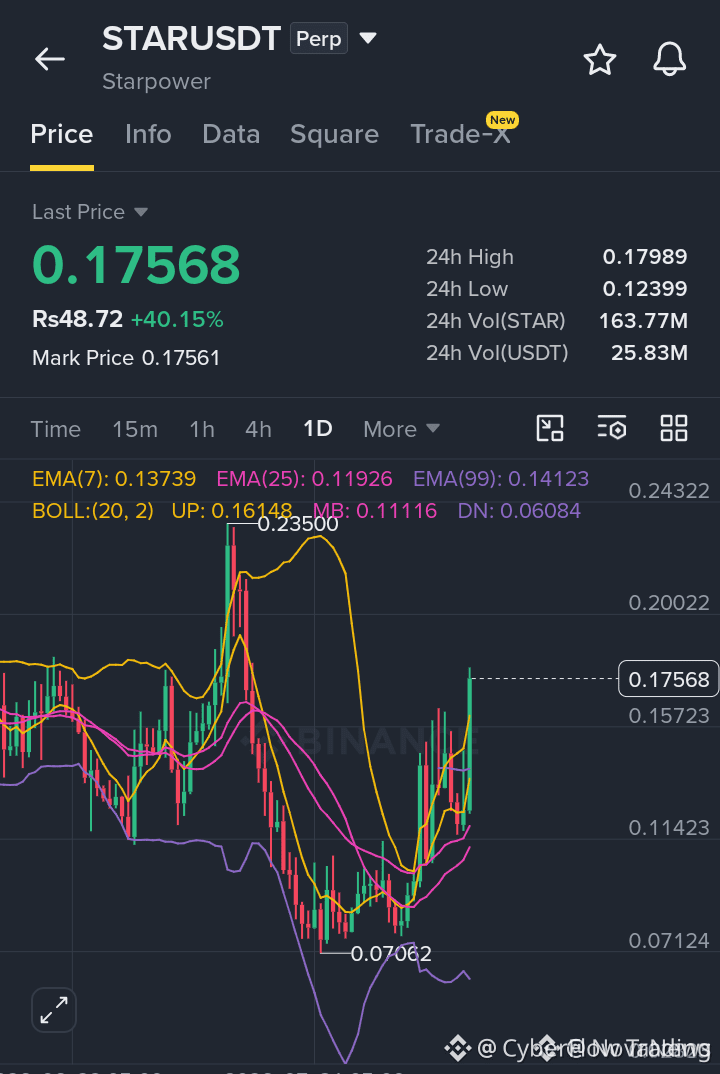This screenshot has height=1074, width=720.
Task: Open the More timeframes dropdown
Action: [401, 429]
